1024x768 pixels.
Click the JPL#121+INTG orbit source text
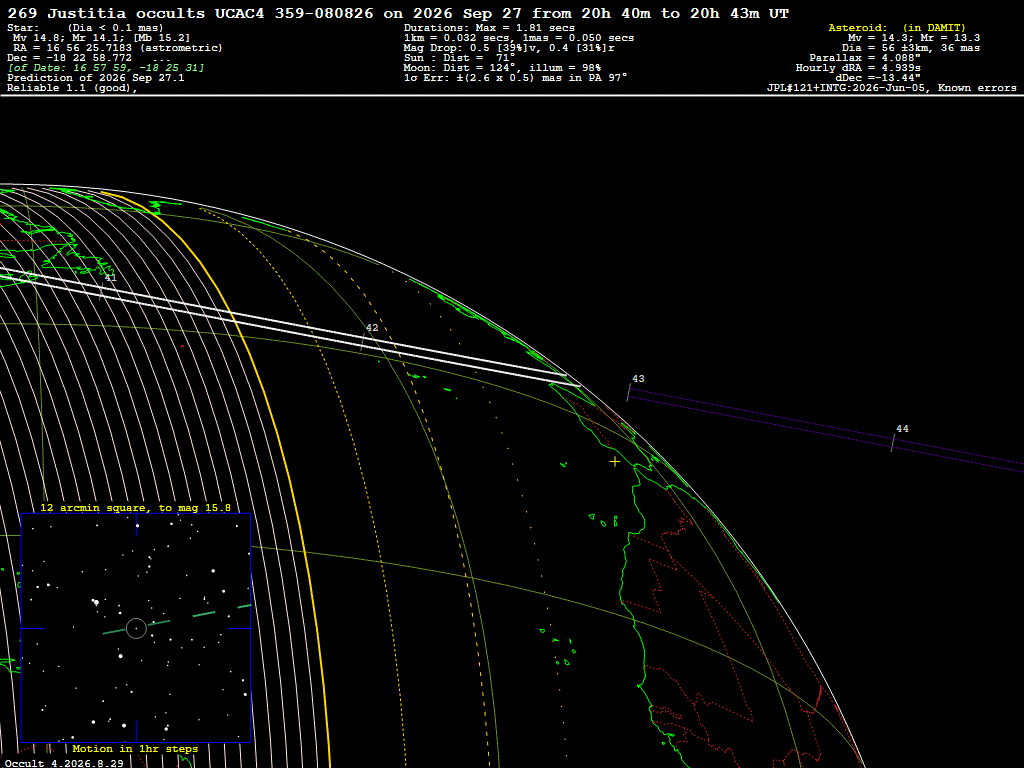coord(891,88)
